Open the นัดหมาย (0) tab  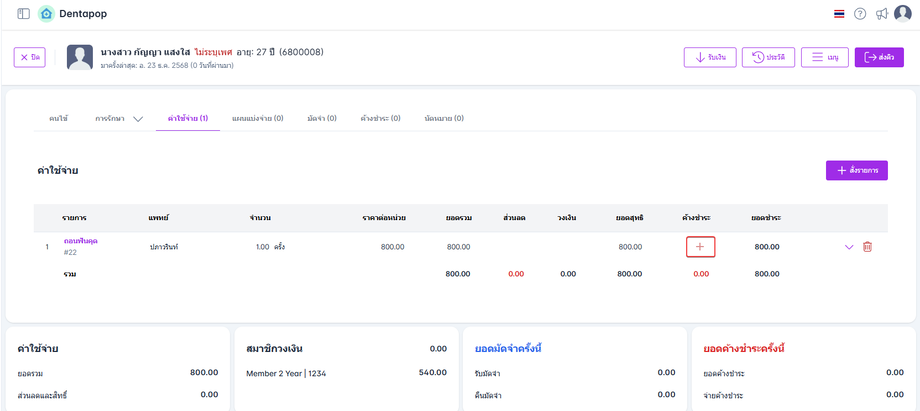444,119
